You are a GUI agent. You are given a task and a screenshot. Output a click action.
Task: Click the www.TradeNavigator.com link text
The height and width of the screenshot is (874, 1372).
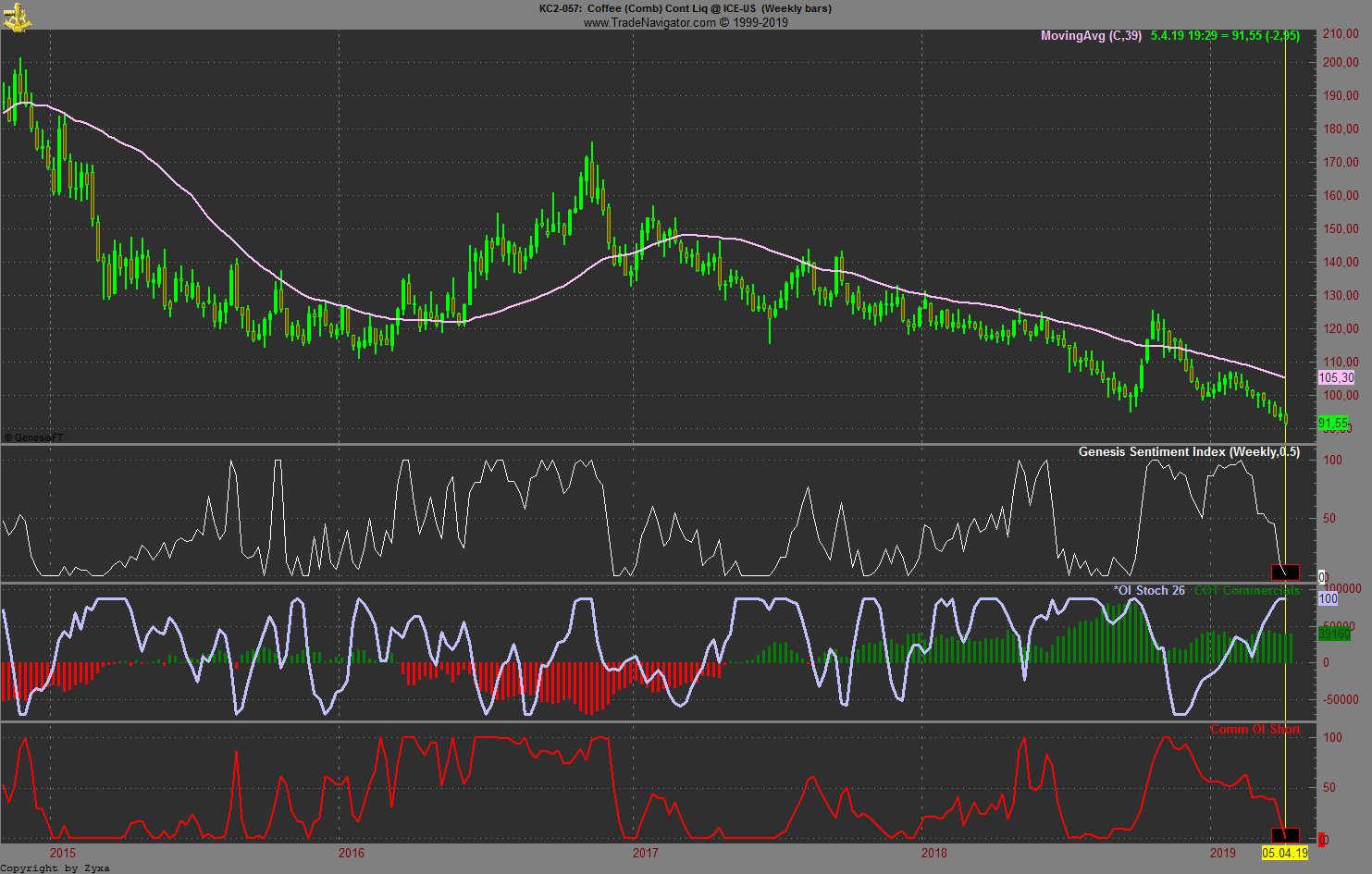[x=649, y=23]
